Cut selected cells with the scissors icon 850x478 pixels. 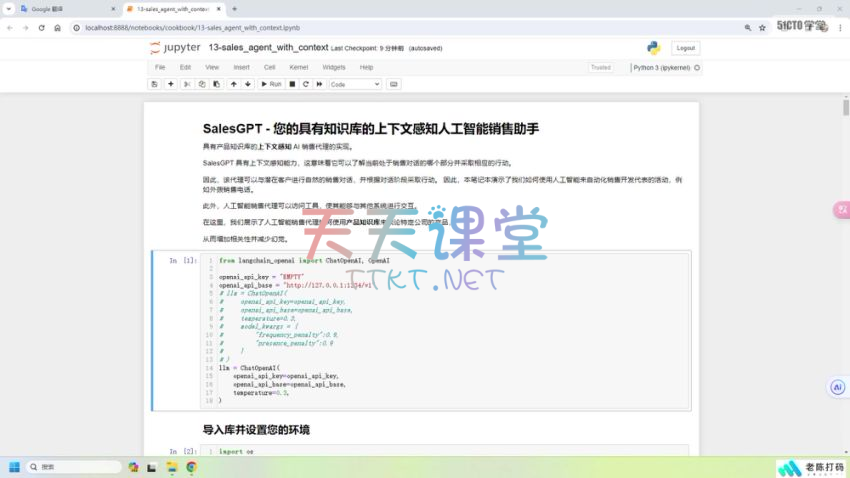pos(187,84)
